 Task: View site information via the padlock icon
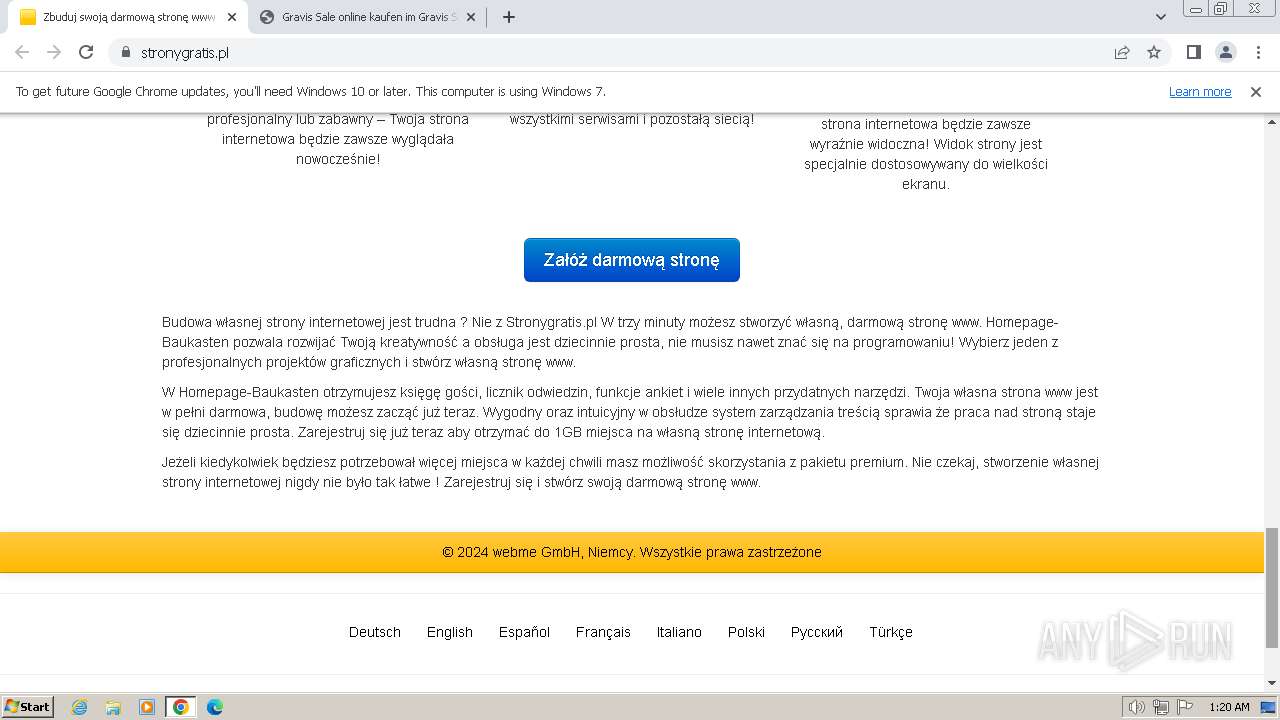[x=125, y=52]
